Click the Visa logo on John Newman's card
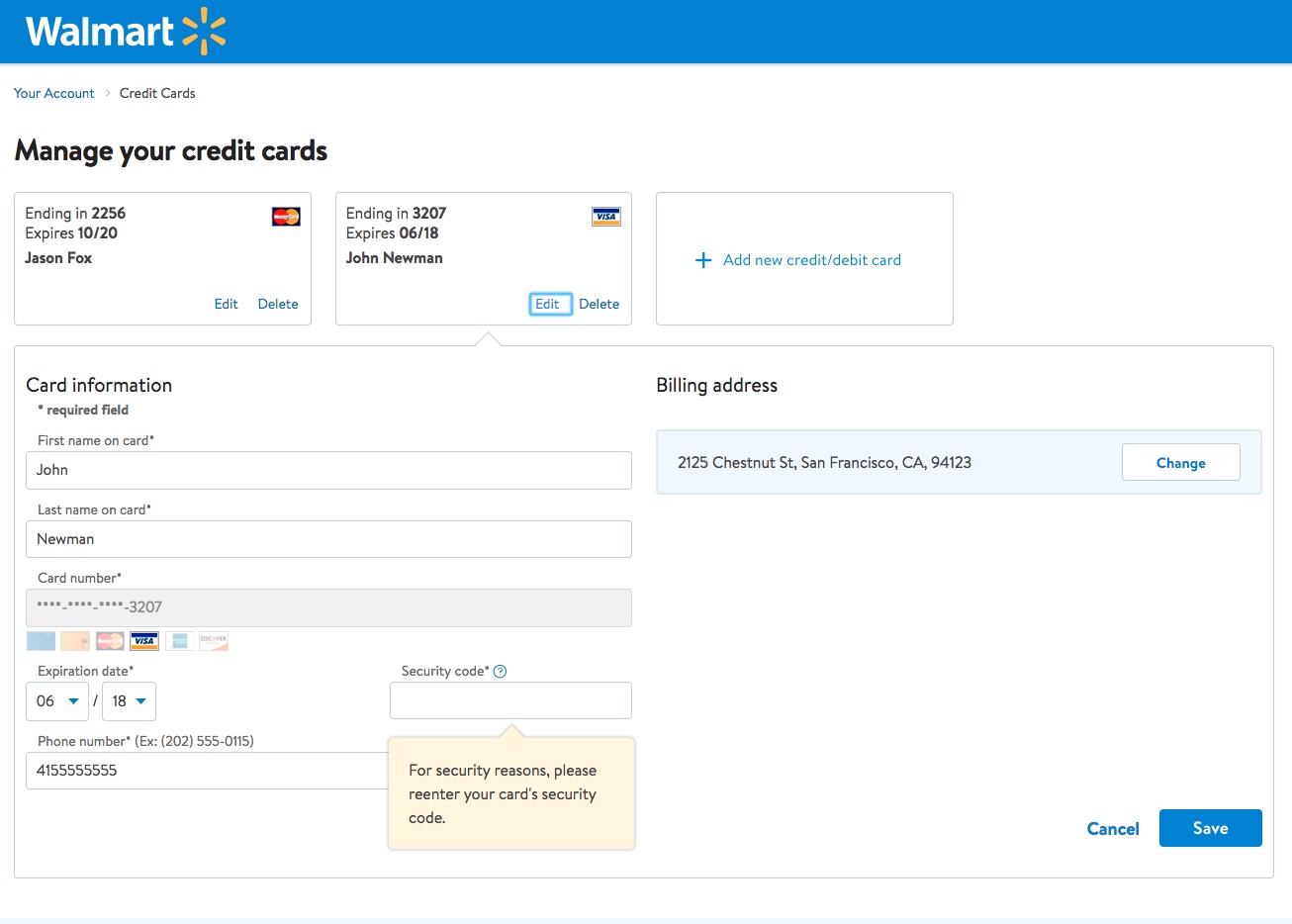This screenshot has width=1292, height=924. [x=605, y=217]
